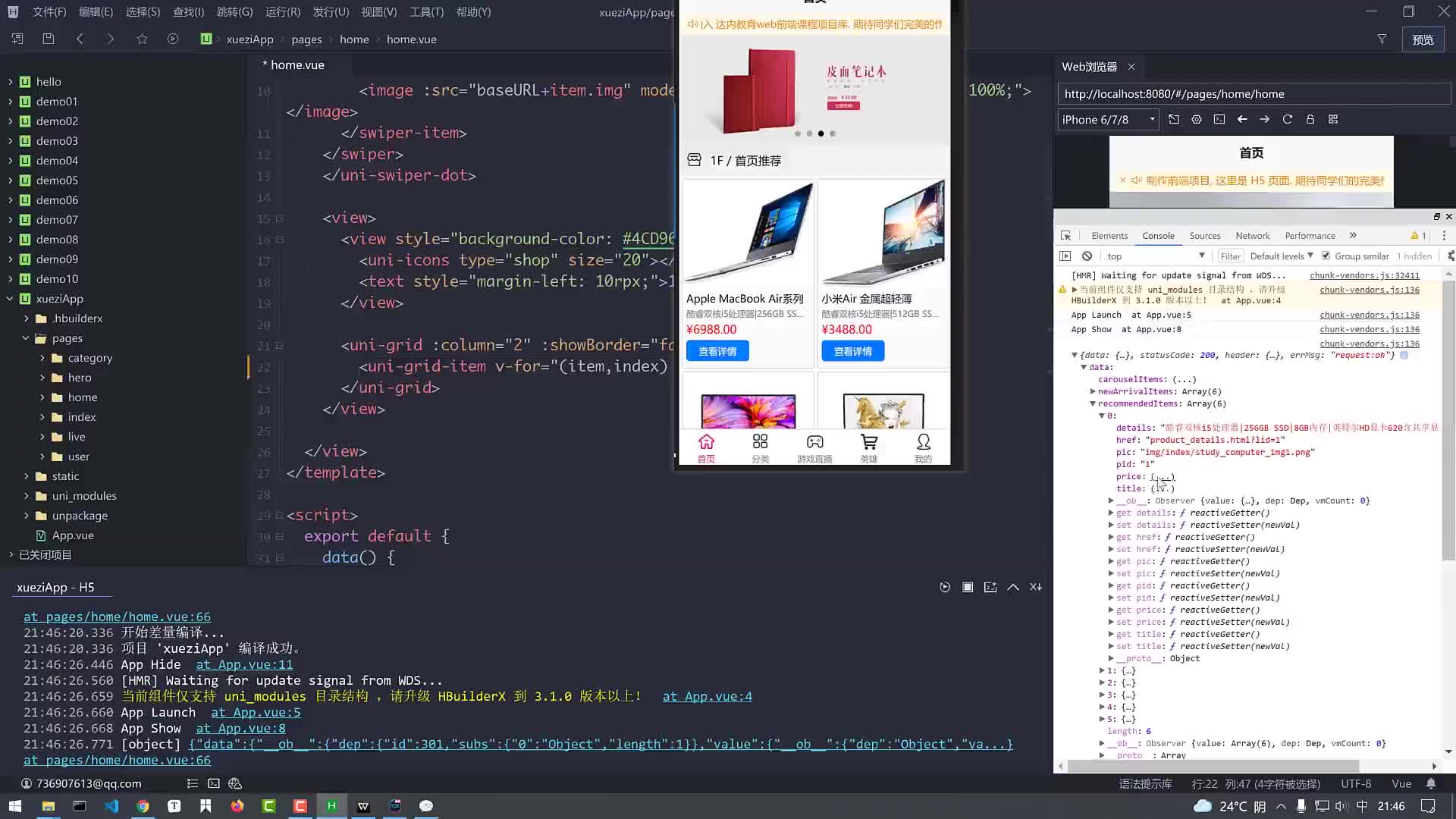
Task: Toggle the Group similar checkbox
Action: (1326, 256)
